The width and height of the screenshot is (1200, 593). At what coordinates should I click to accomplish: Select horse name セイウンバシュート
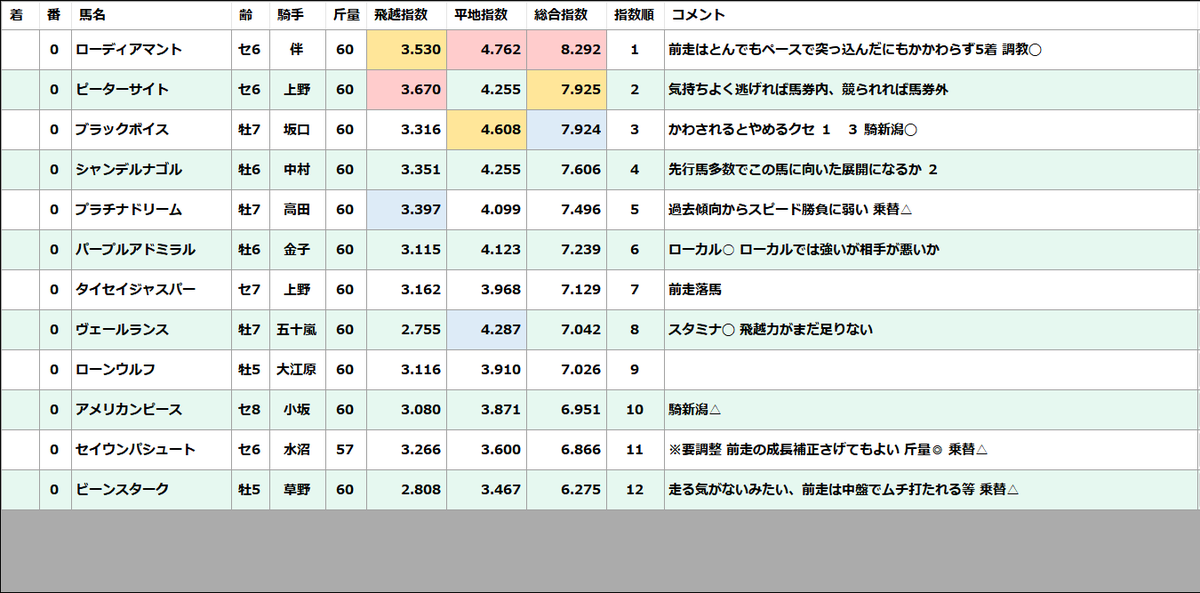coord(136,450)
